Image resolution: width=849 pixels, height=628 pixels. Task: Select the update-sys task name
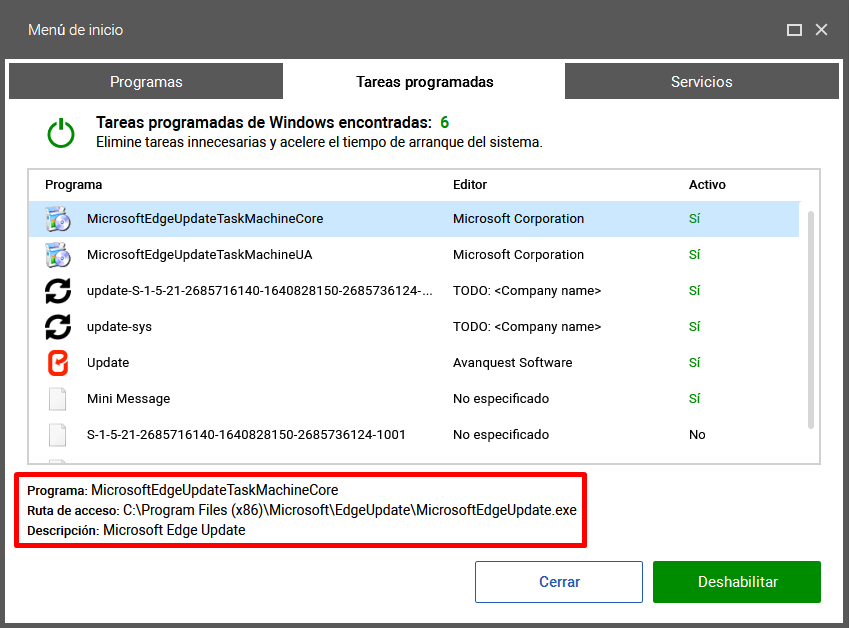coord(120,326)
